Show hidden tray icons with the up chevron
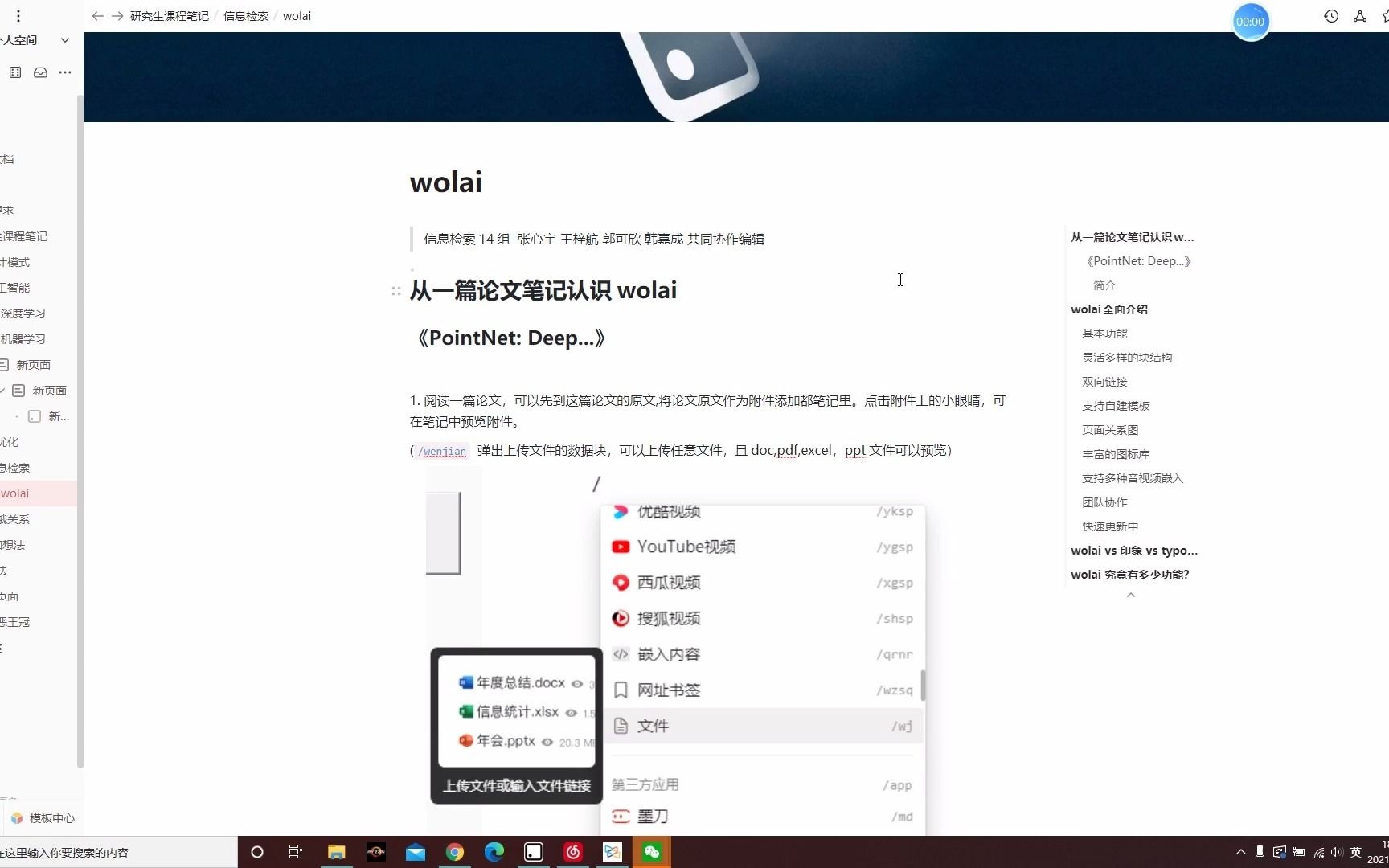This screenshot has height=868, width=1389. [1240, 852]
